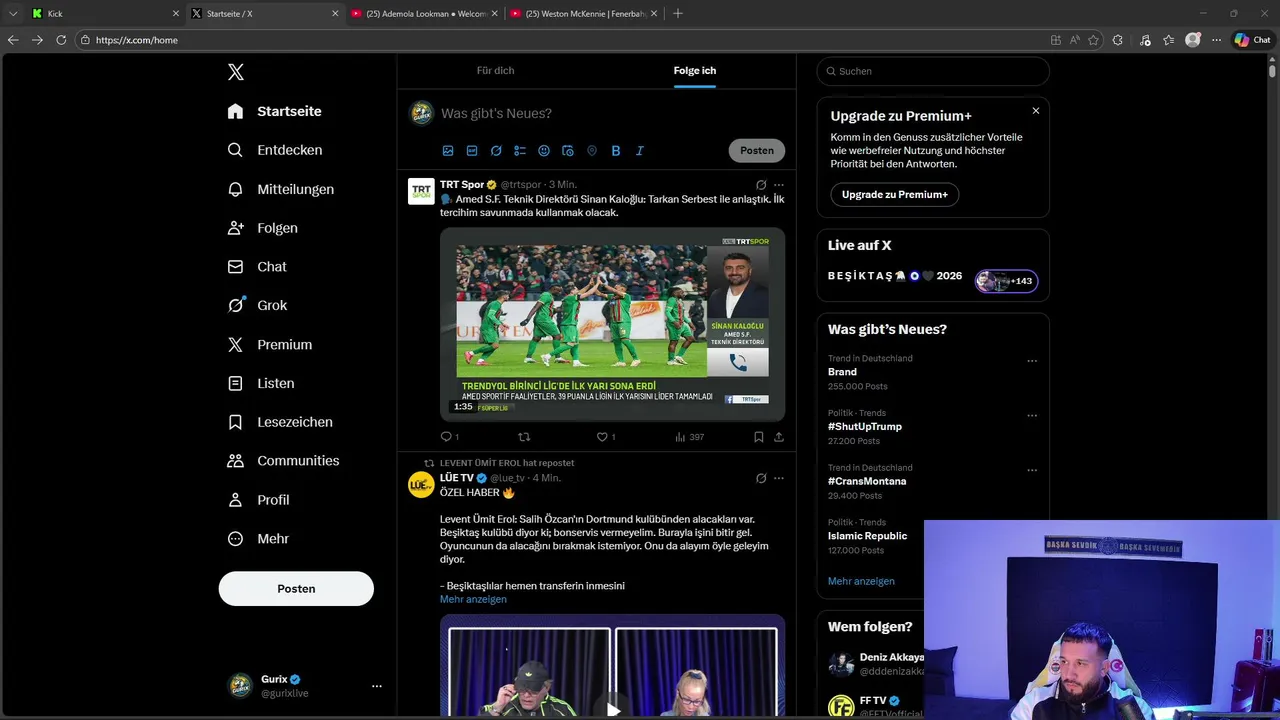Image resolution: width=1280 pixels, height=720 pixels.
Task: Reply to the TRT Spor post
Action: coord(447,437)
